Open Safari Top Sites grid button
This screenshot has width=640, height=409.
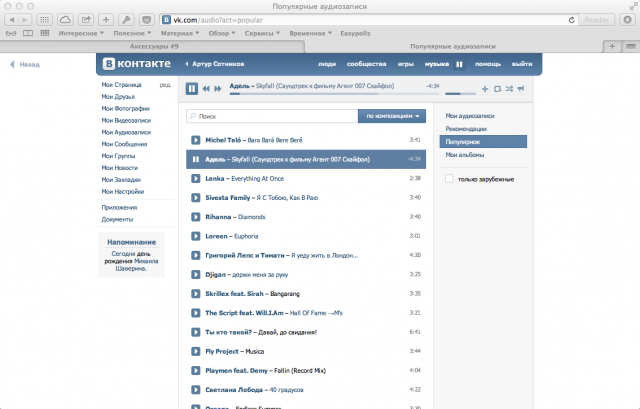pyautogui.click(x=44, y=20)
